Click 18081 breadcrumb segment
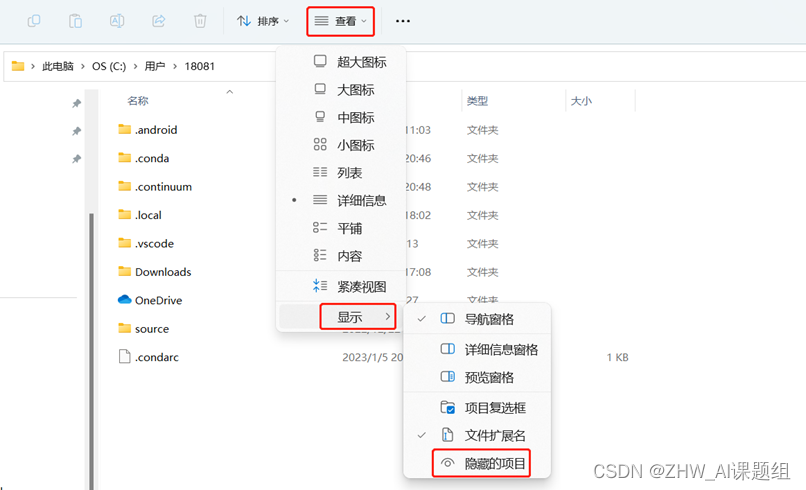 click(x=199, y=66)
